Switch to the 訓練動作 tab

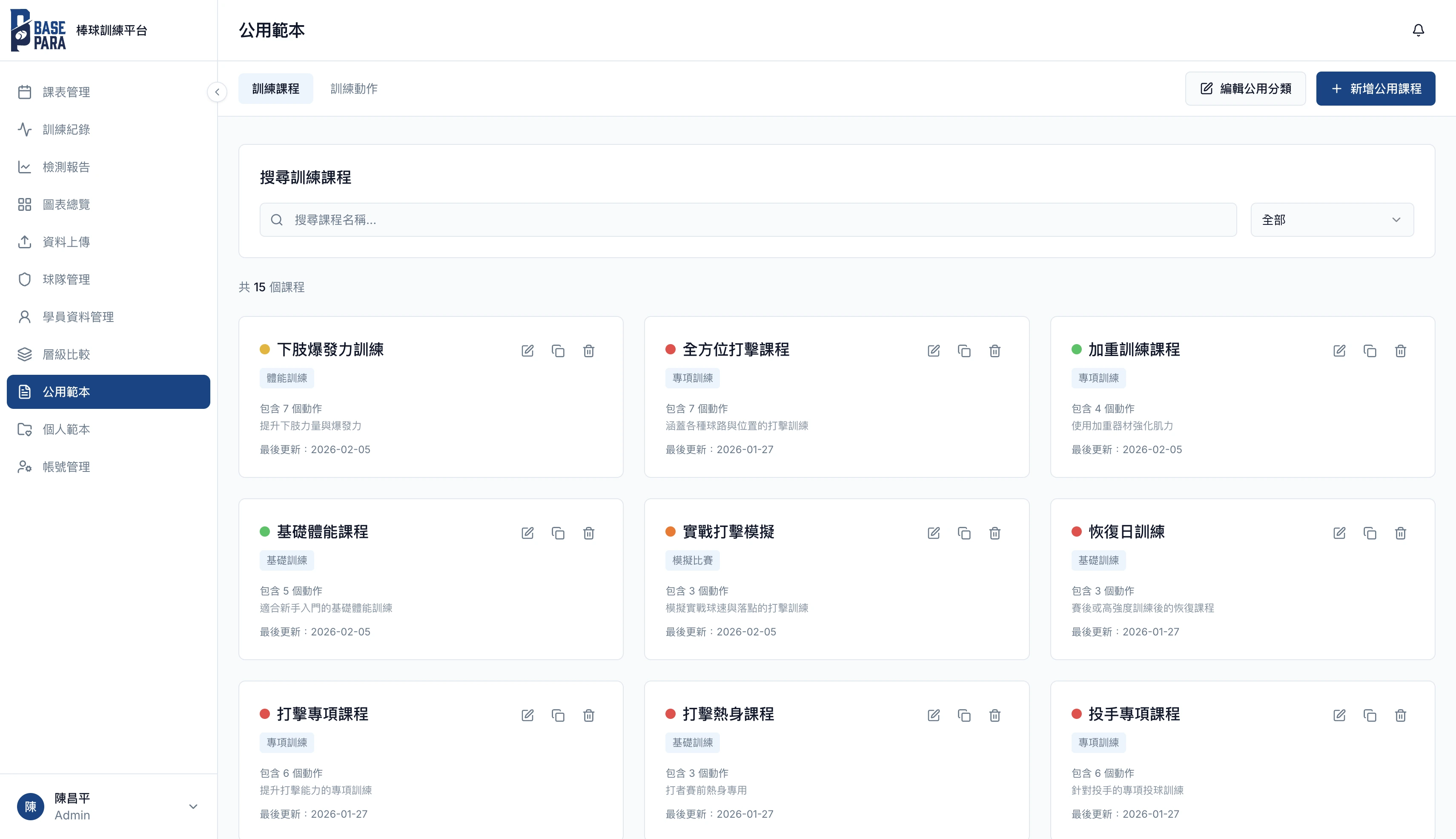354,89
